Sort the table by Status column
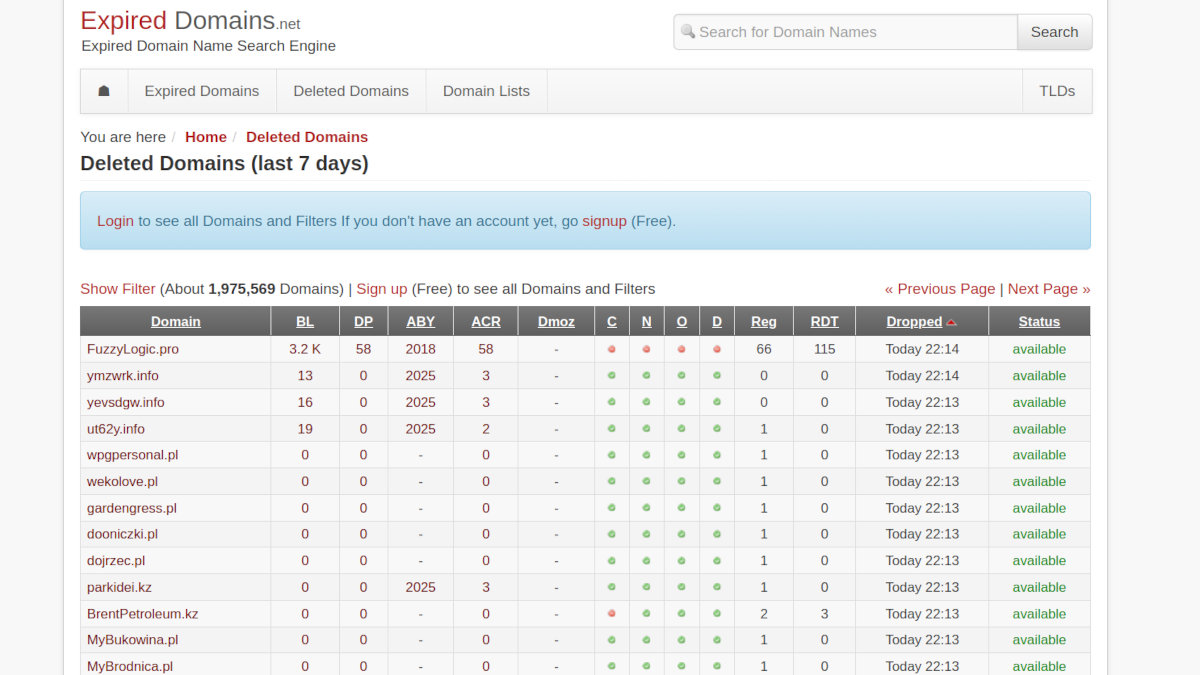The height and width of the screenshot is (675, 1200). click(1039, 322)
